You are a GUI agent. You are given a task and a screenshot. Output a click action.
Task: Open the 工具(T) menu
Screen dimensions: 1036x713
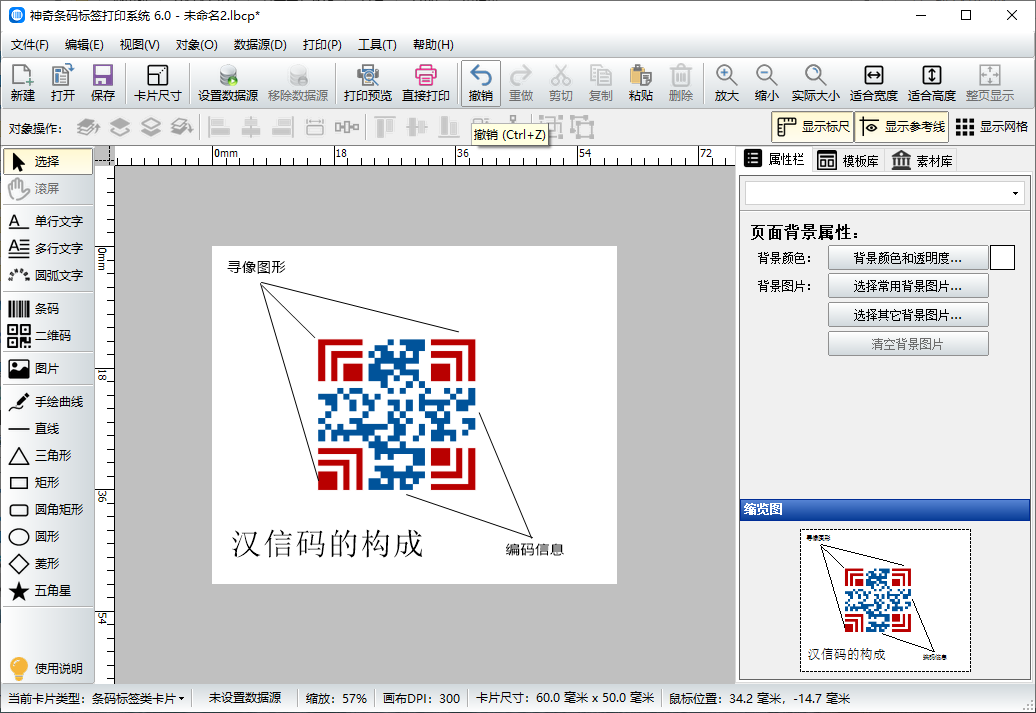(x=377, y=45)
